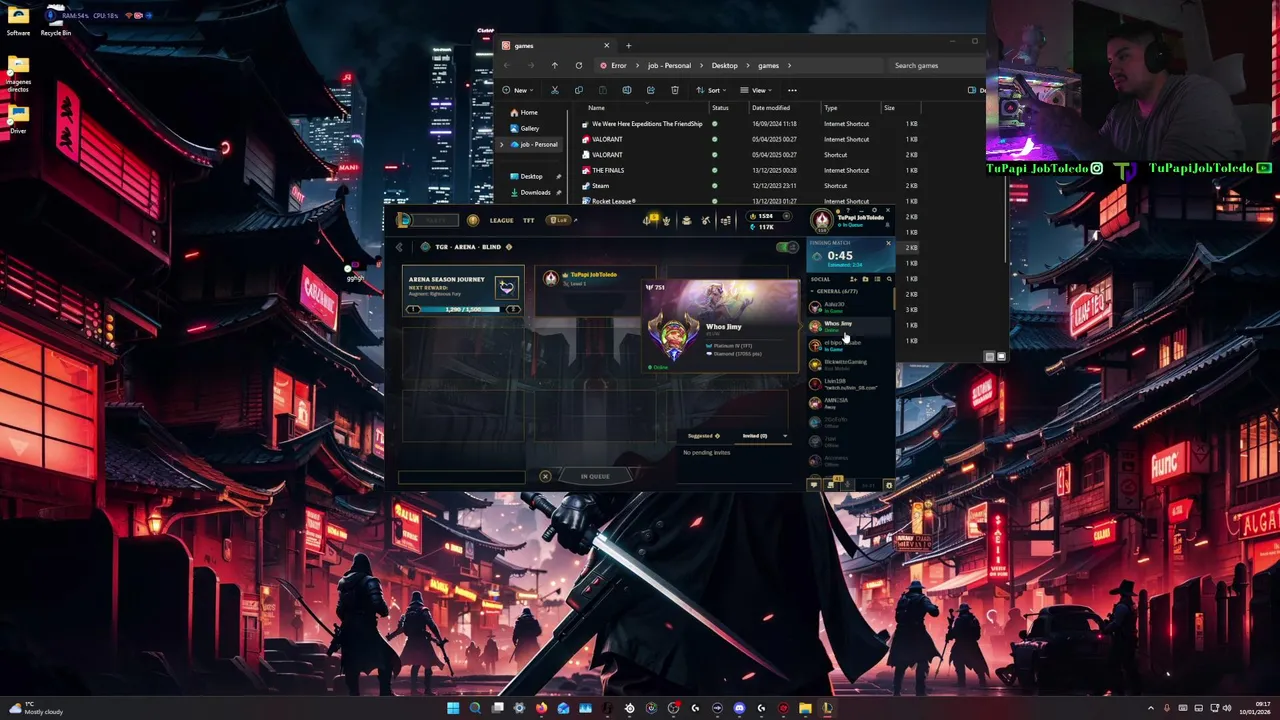The image size is (1280, 720).
Task: Cancel queue with the X button beside IN QUEUE
Action: tap(545, 476)
